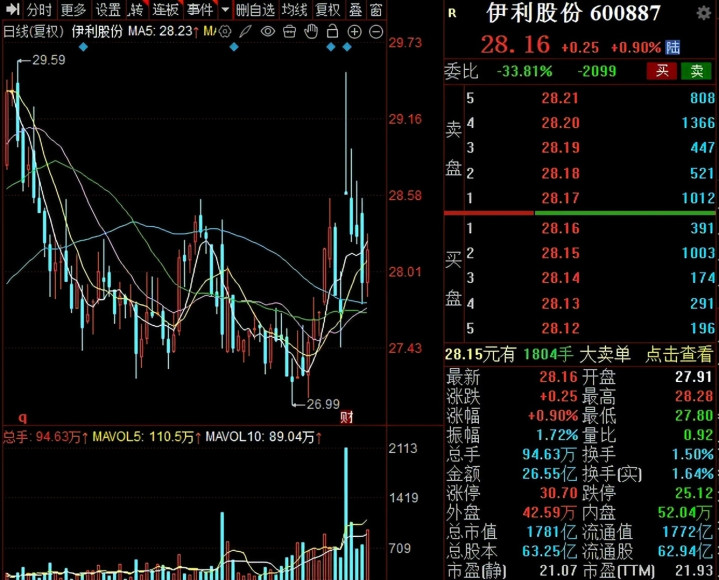The width and height of the screenshot is (719, 580).
Task: Open the 设置 settings menu
Action: (x=108, y=9)
